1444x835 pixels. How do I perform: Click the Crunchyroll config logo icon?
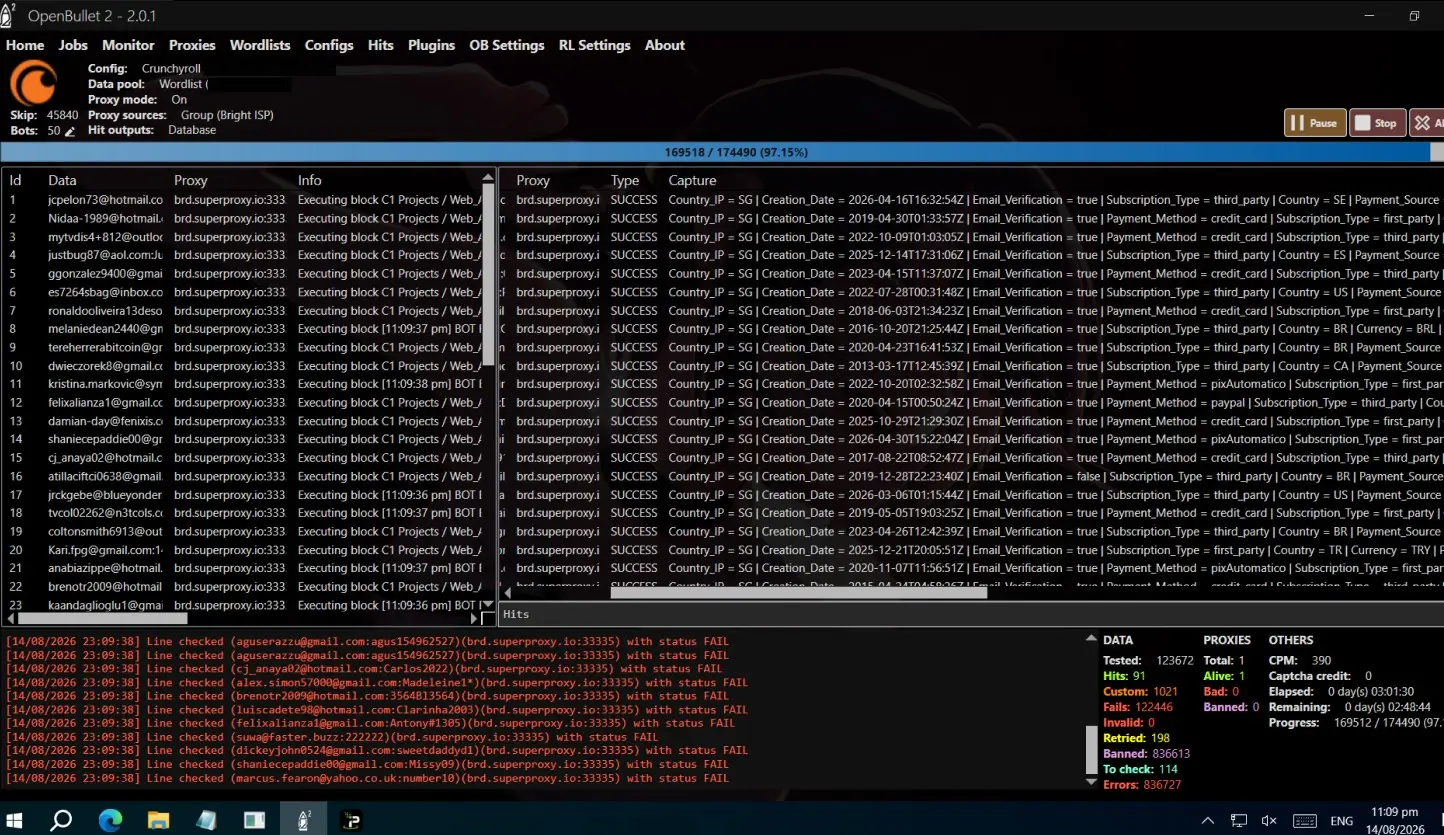[x=33, y=83]
